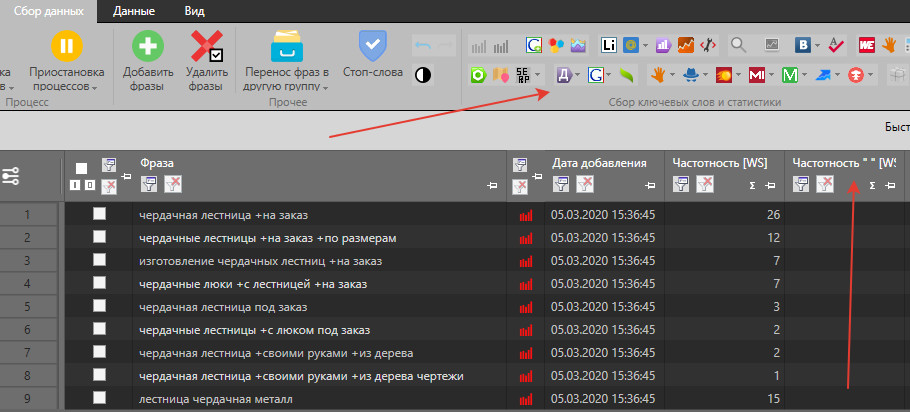Toggle the select-all checkbox in table header
Viewport: 910px width, 412px height.
(x=81, y=168)
